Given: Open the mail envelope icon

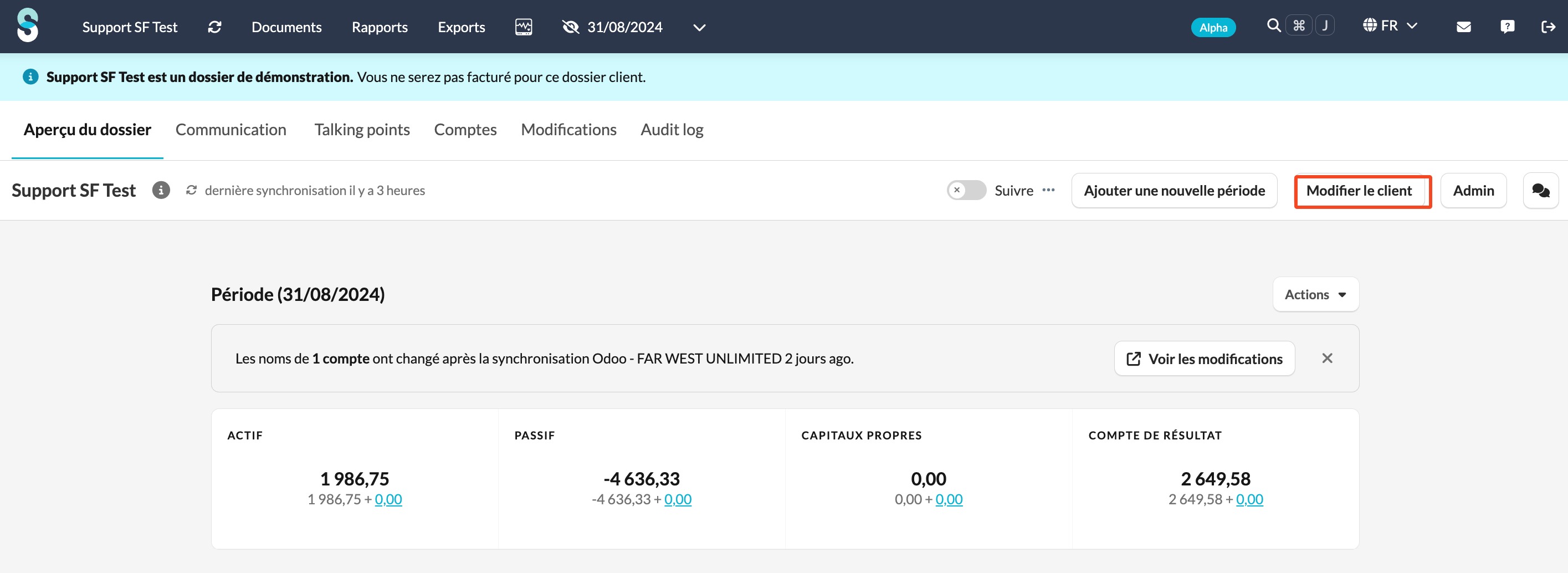Looking at the screenshot, I should point(1463,27).
